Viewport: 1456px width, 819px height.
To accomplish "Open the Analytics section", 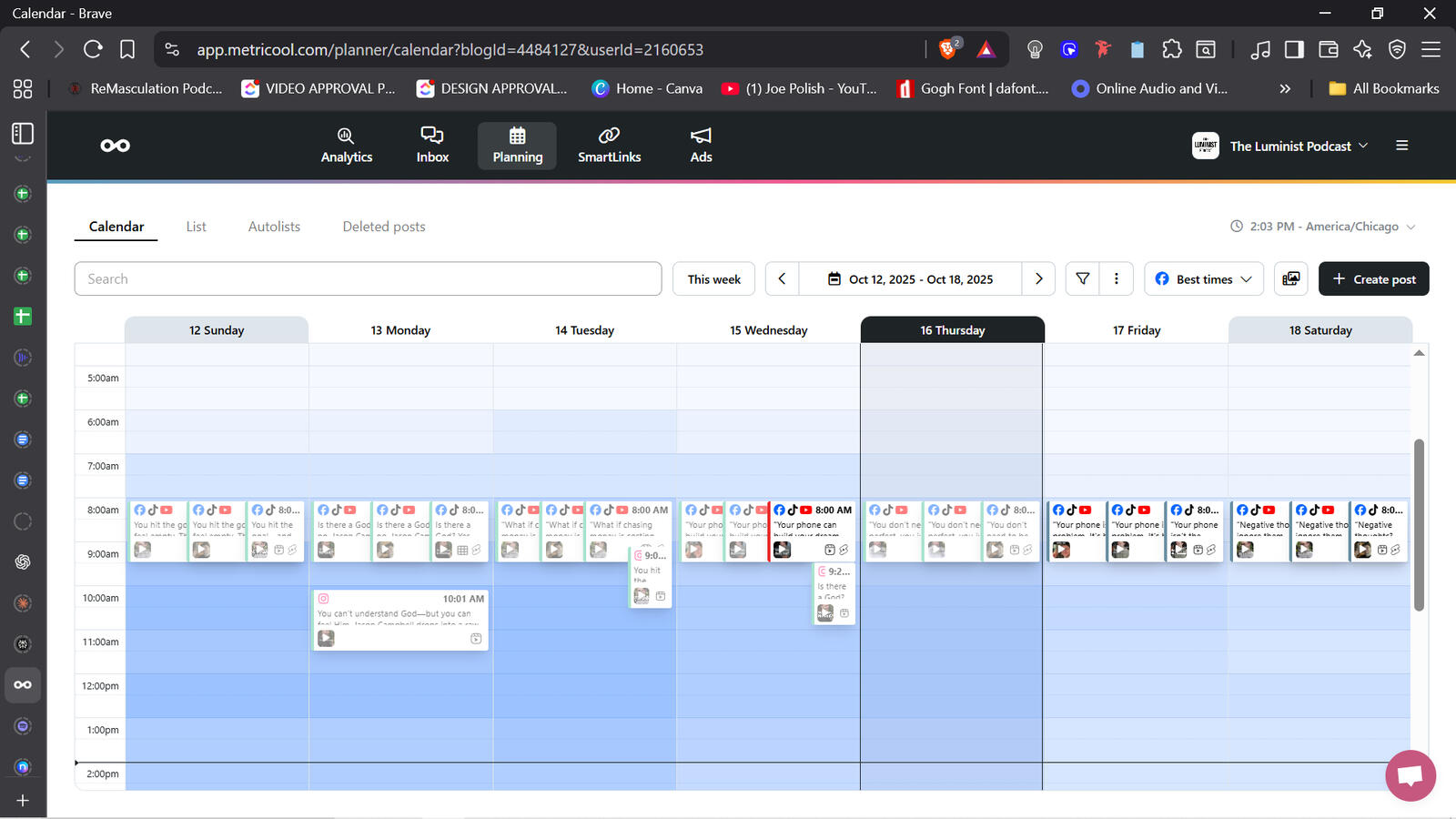I will click(x=347, y=146).
